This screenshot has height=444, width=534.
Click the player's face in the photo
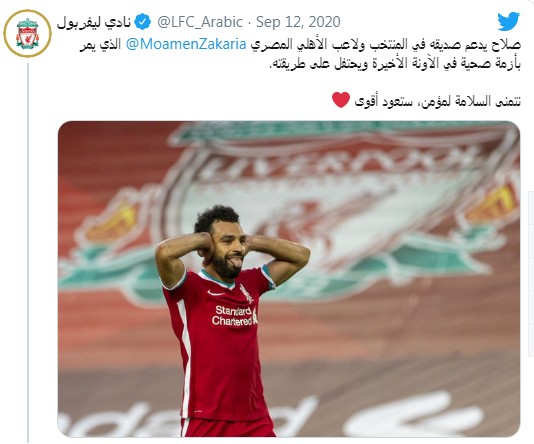[x=226, y=249]
